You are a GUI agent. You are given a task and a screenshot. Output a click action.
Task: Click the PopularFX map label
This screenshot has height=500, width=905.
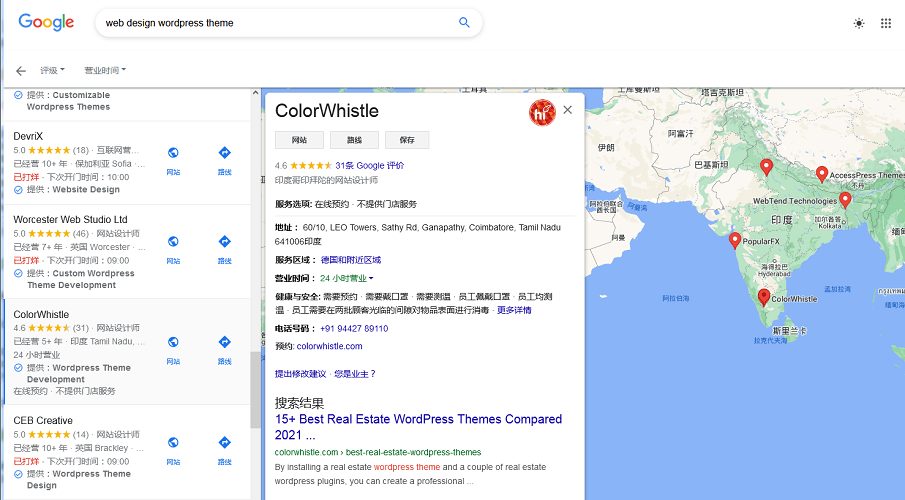[761, 241]
